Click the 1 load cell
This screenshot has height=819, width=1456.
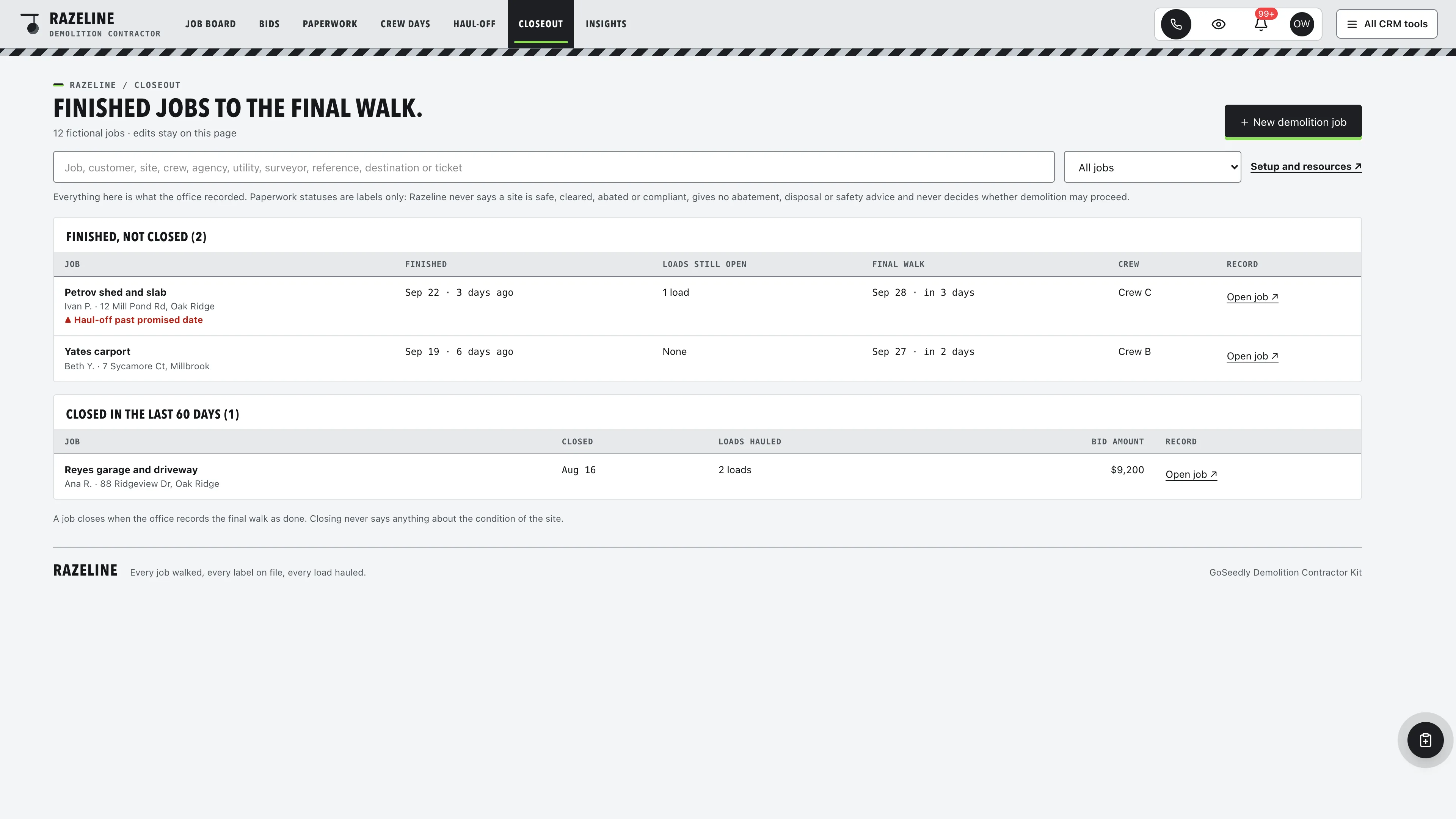point(675,292)
